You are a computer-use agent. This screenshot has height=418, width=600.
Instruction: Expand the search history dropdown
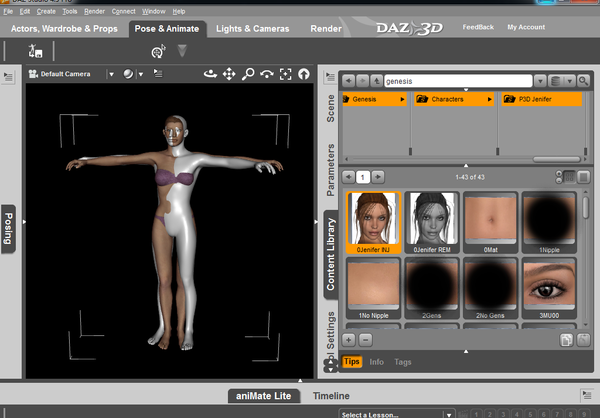pos(540,81)
